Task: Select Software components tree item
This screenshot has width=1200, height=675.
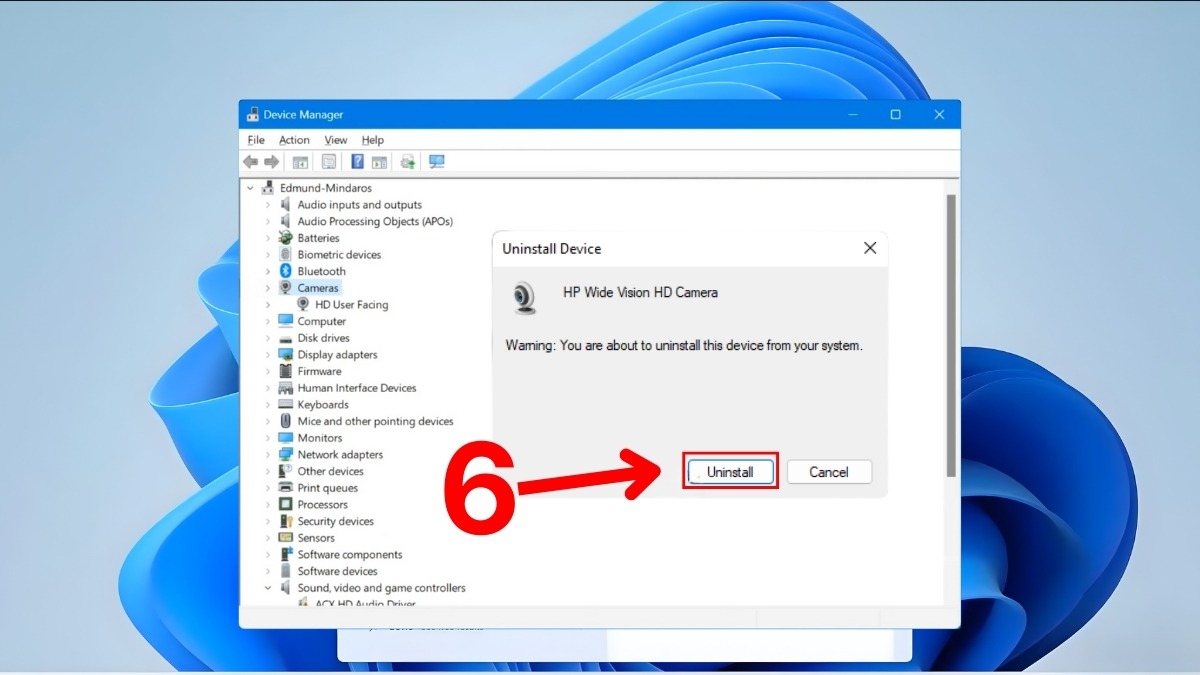Action: pos(350,555)
